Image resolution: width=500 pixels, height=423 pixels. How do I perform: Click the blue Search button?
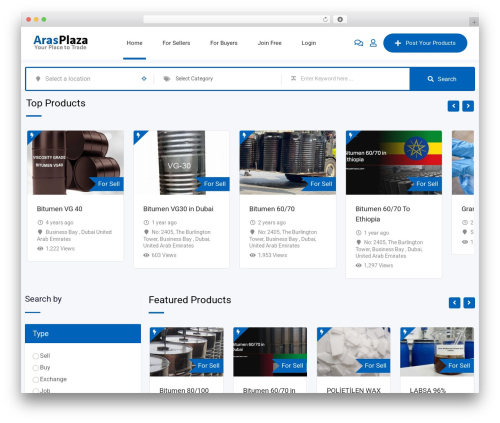pos(442,79)
